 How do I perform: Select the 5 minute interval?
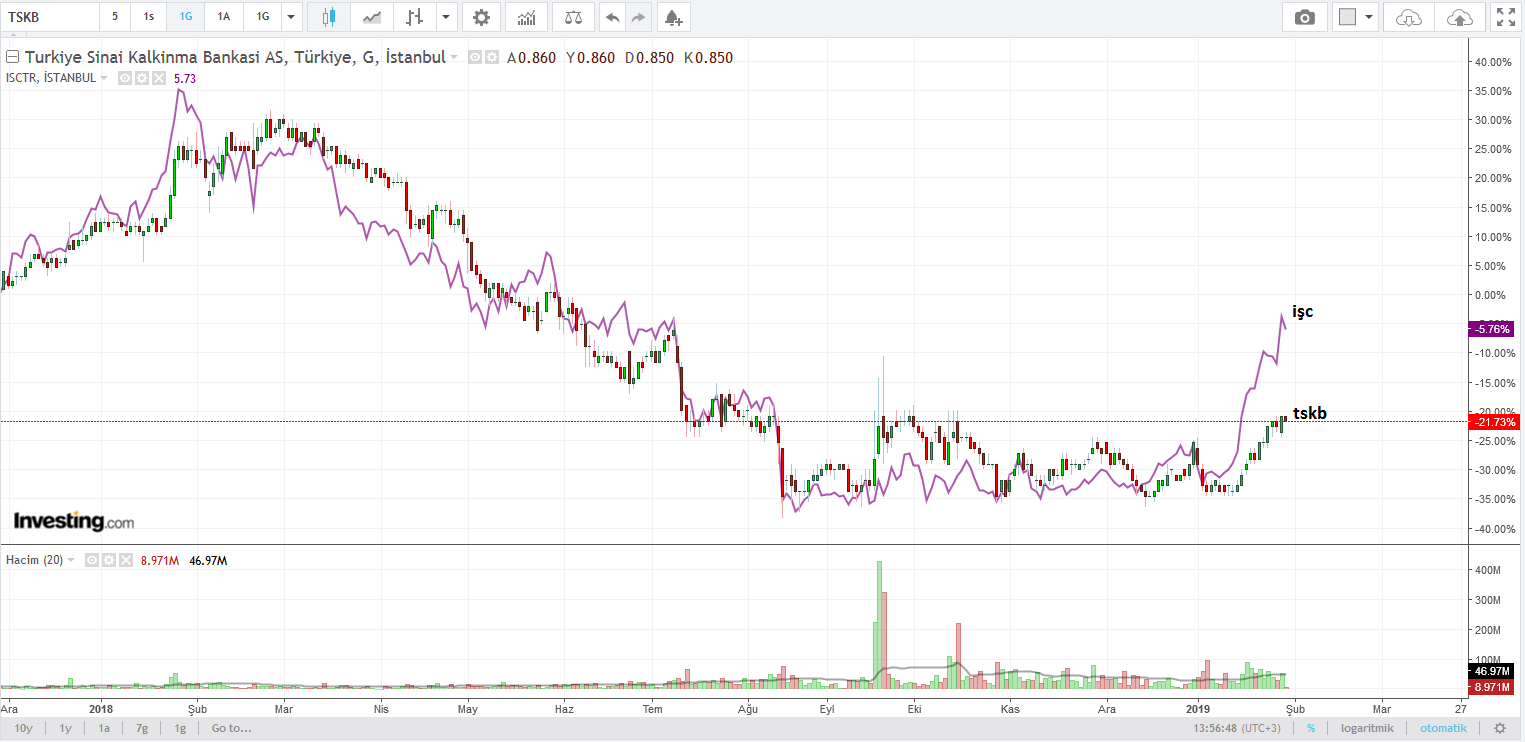click(115, 17)
